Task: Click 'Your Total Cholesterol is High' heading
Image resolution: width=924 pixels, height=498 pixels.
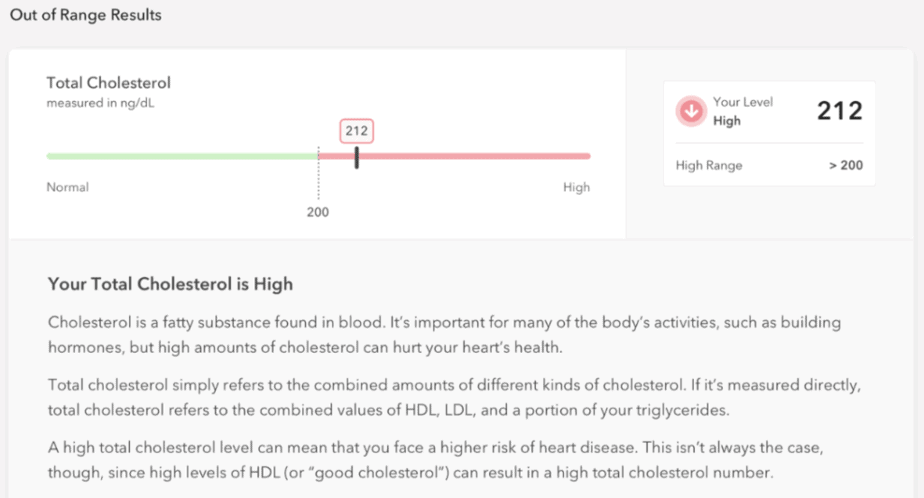Action: coord(170,284)
